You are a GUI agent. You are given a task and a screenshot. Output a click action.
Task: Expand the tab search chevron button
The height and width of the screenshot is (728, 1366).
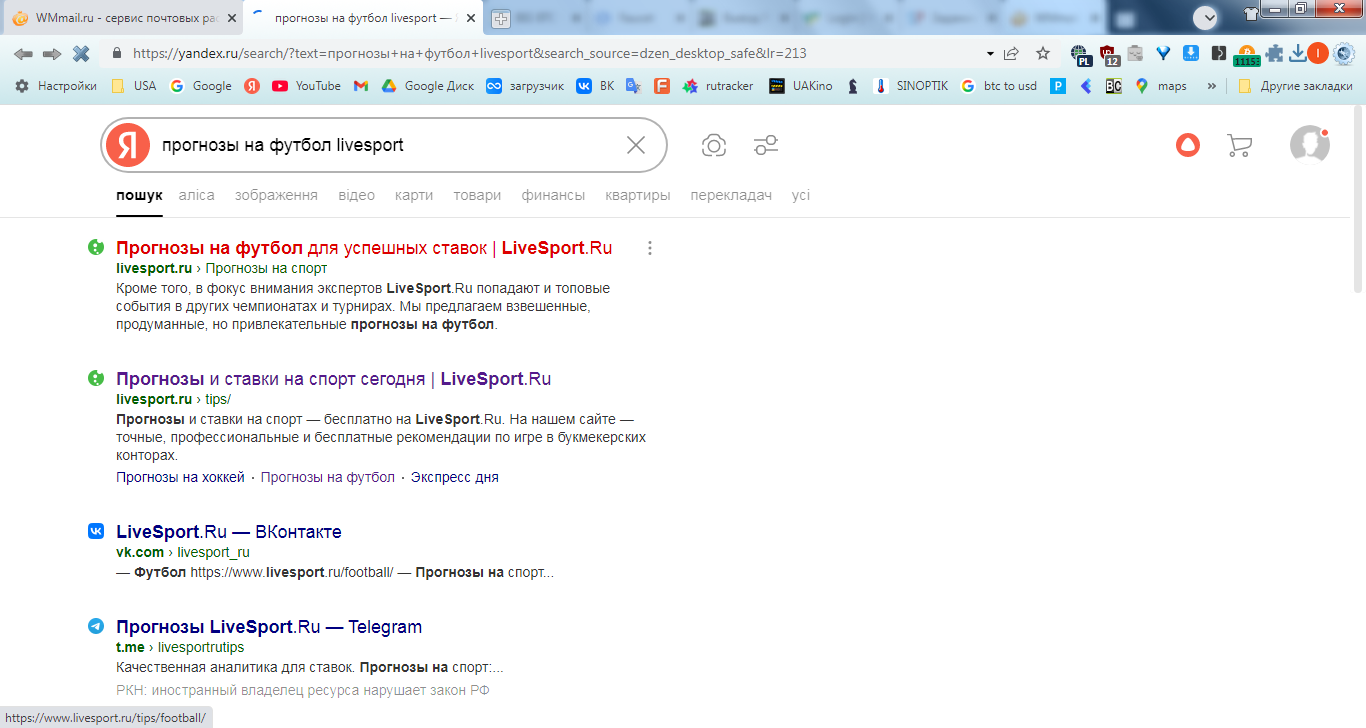(1206, 17)
